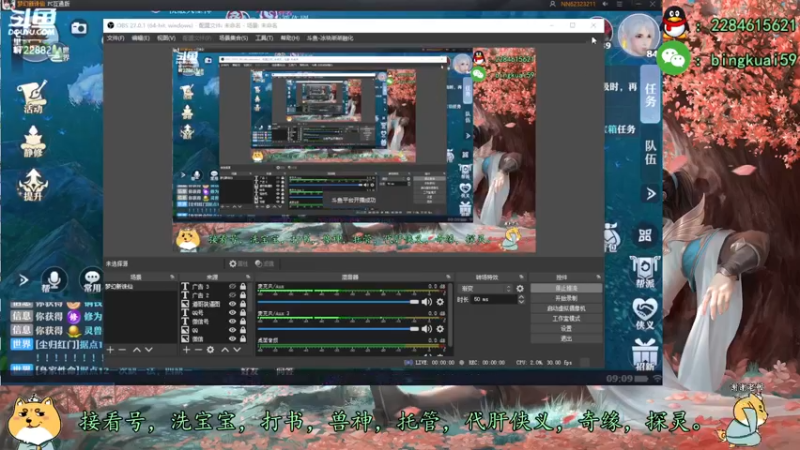
Task: Open the 侠义 handshake heart icon
Action: [645, 313]
